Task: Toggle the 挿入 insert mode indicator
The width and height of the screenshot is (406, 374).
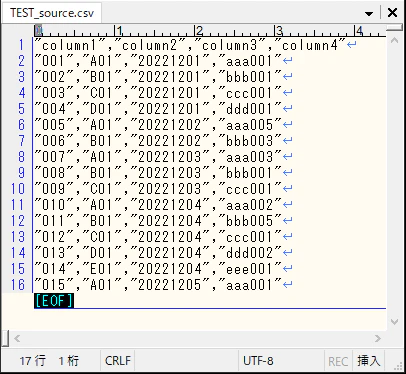Action: [x=369, y=361]
